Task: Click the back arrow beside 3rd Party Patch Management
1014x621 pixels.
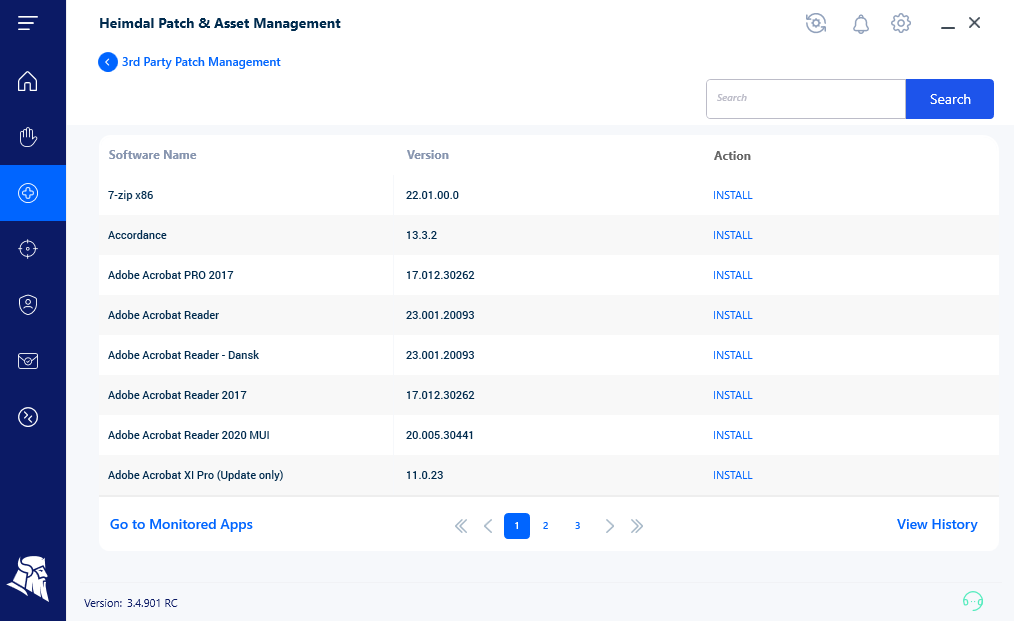Action: pyautogui.click(x=107, y=62)
